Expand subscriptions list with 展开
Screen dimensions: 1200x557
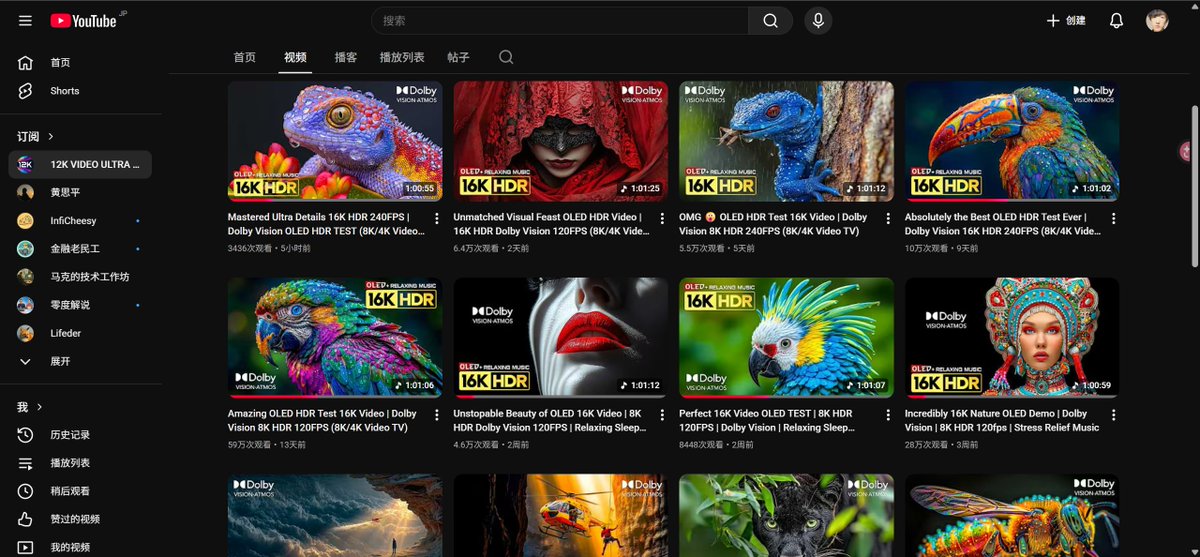click(80, 361)
